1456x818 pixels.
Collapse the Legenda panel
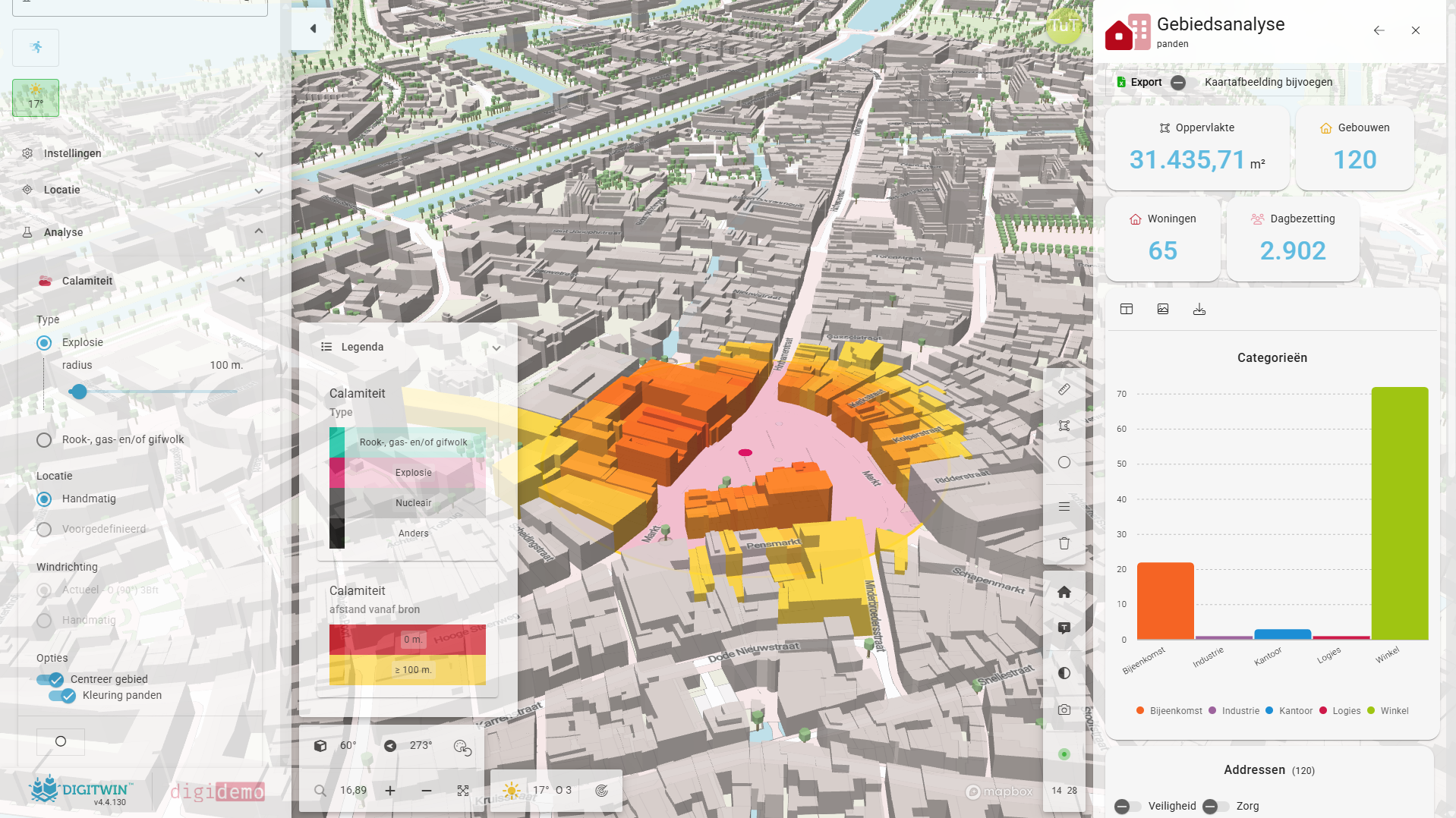point(496,348)
